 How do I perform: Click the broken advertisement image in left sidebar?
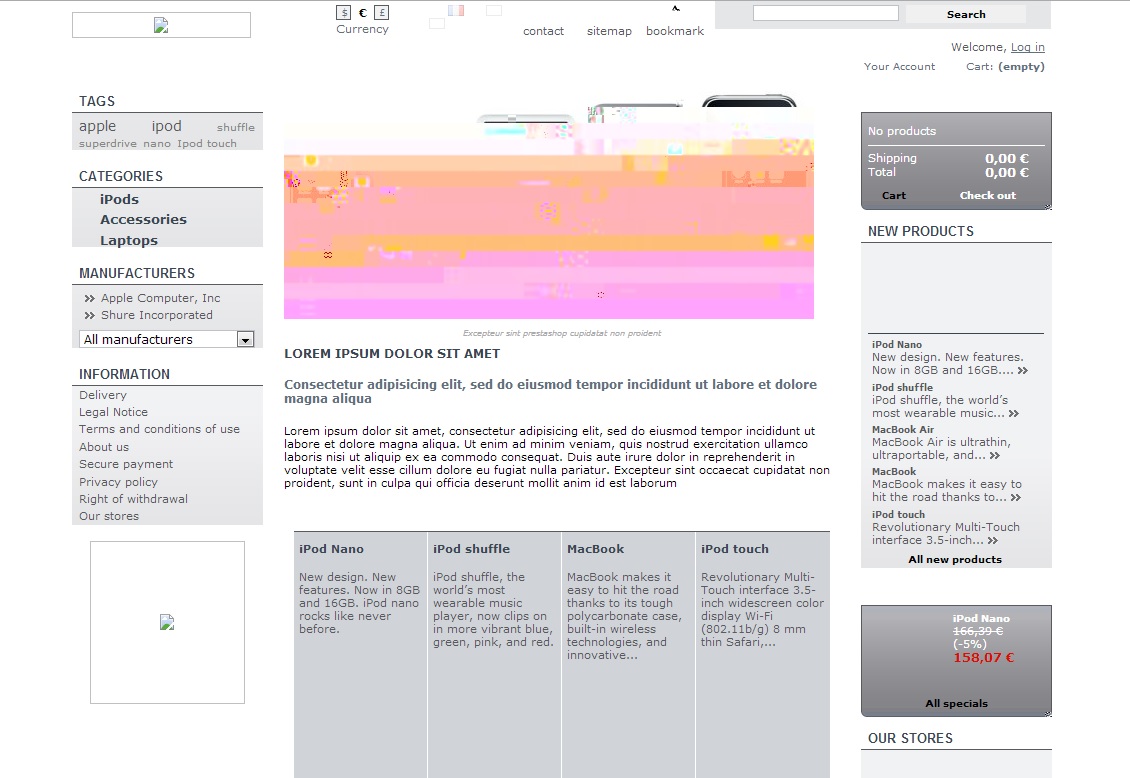pos(167,622)
